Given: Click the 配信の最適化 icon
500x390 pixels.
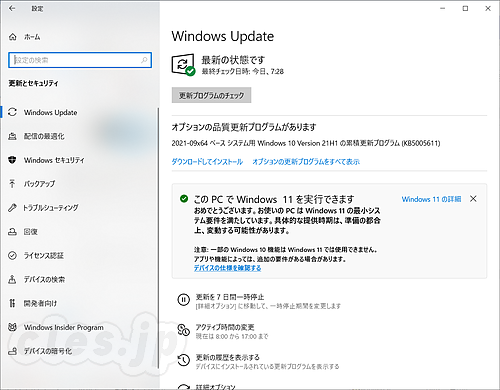Looking at the screenshot, I should pos(12,136).
